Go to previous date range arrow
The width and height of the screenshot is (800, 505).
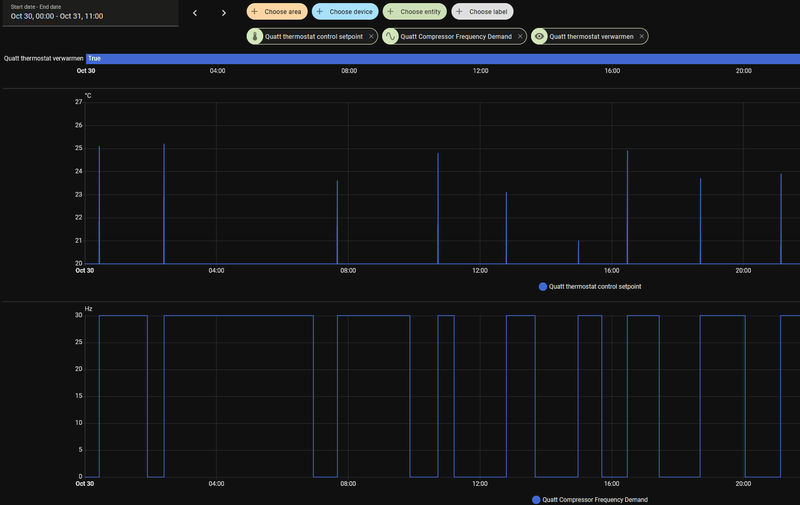pyautogui.click(x=195, y=13)
